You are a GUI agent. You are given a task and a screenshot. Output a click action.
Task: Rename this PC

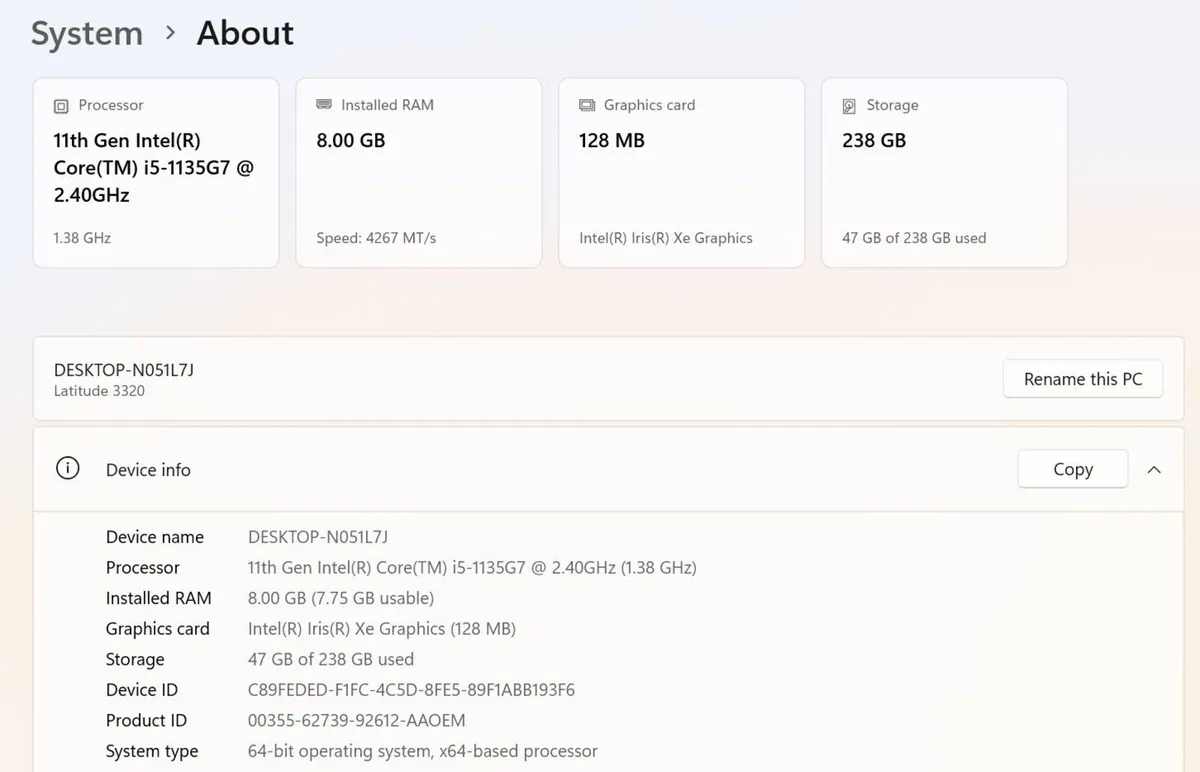[x=1083, y=379]
